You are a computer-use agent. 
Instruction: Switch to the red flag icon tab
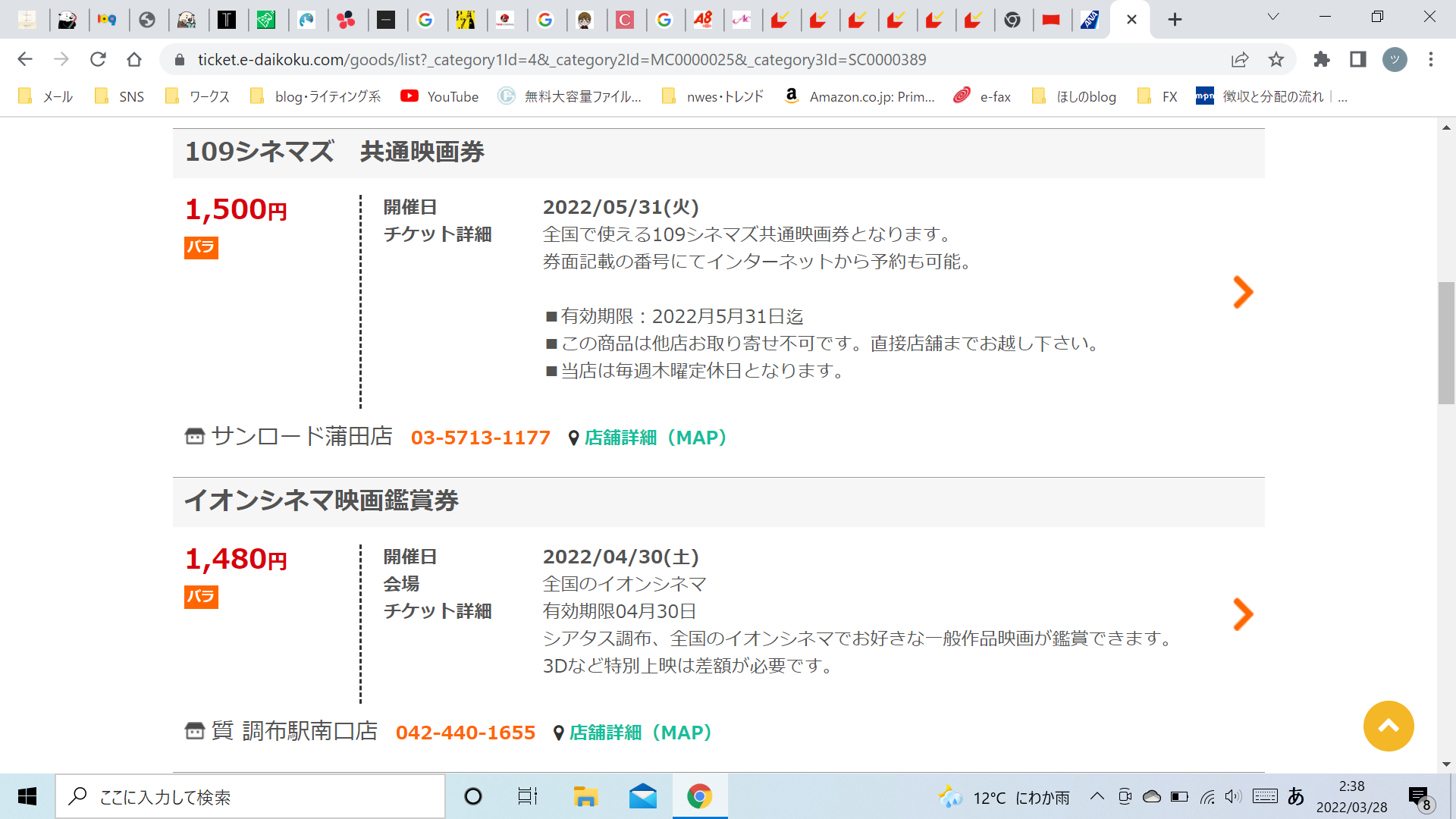[x=1050, y=20]
